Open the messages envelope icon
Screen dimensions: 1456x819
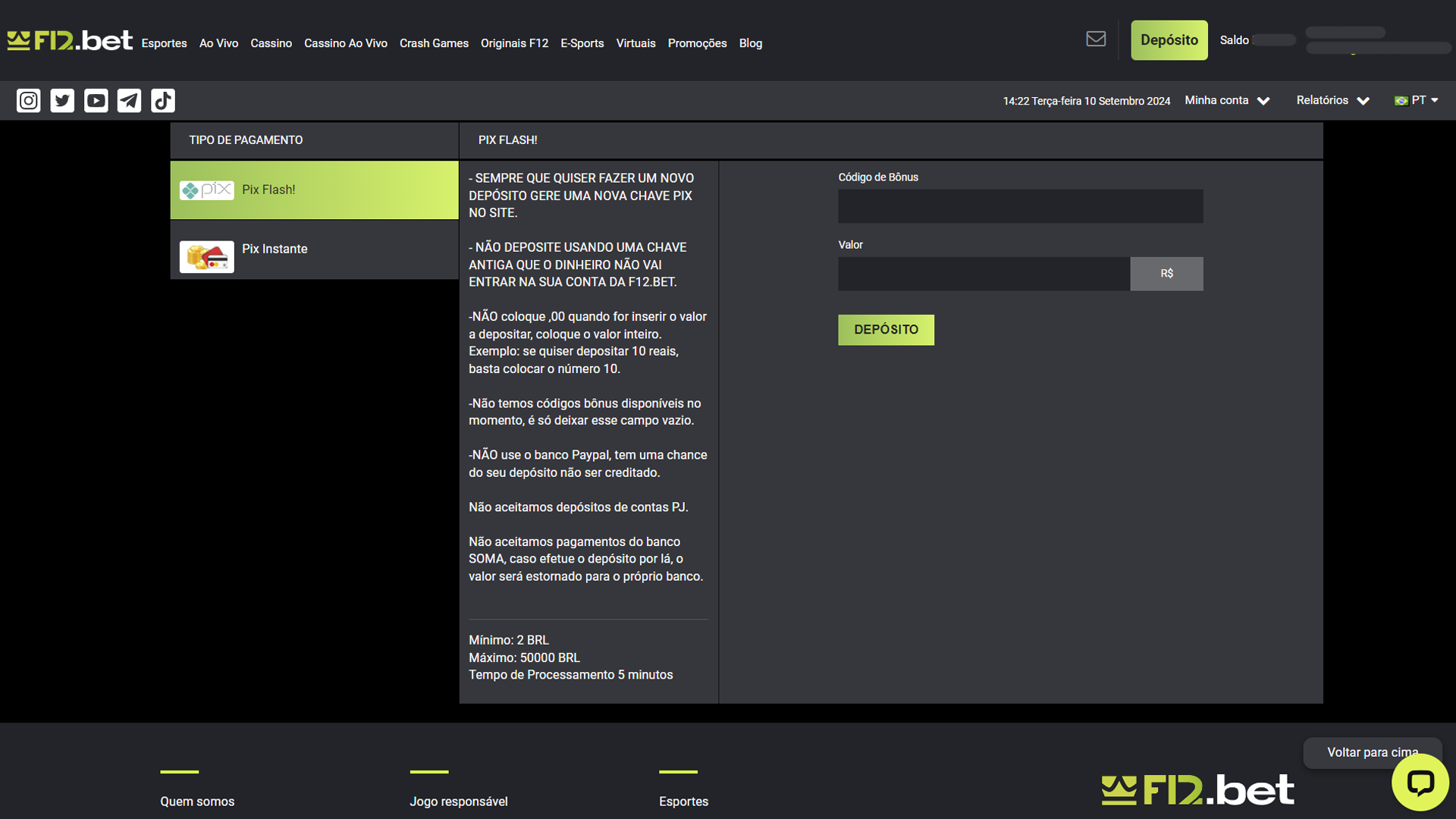point(1095,39)
